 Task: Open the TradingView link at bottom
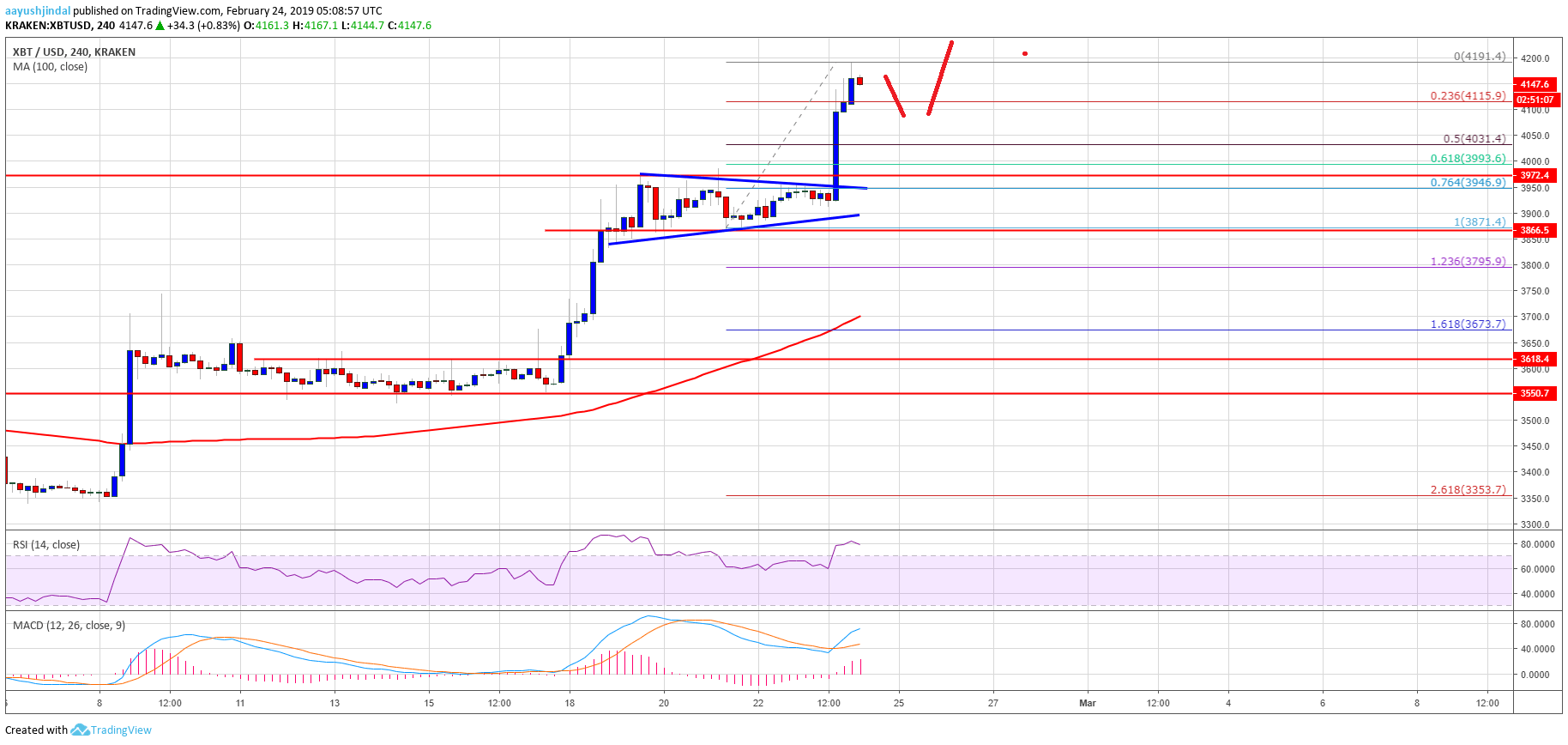click(121, 730)
